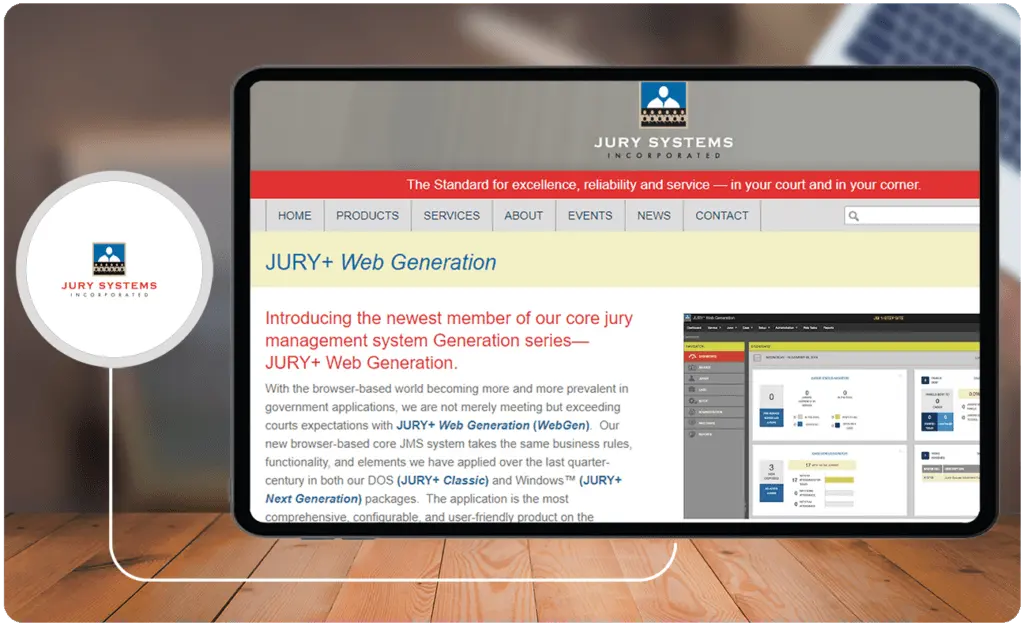
Task: Go to the ABOUT page
Action: [x=523, y=215]
